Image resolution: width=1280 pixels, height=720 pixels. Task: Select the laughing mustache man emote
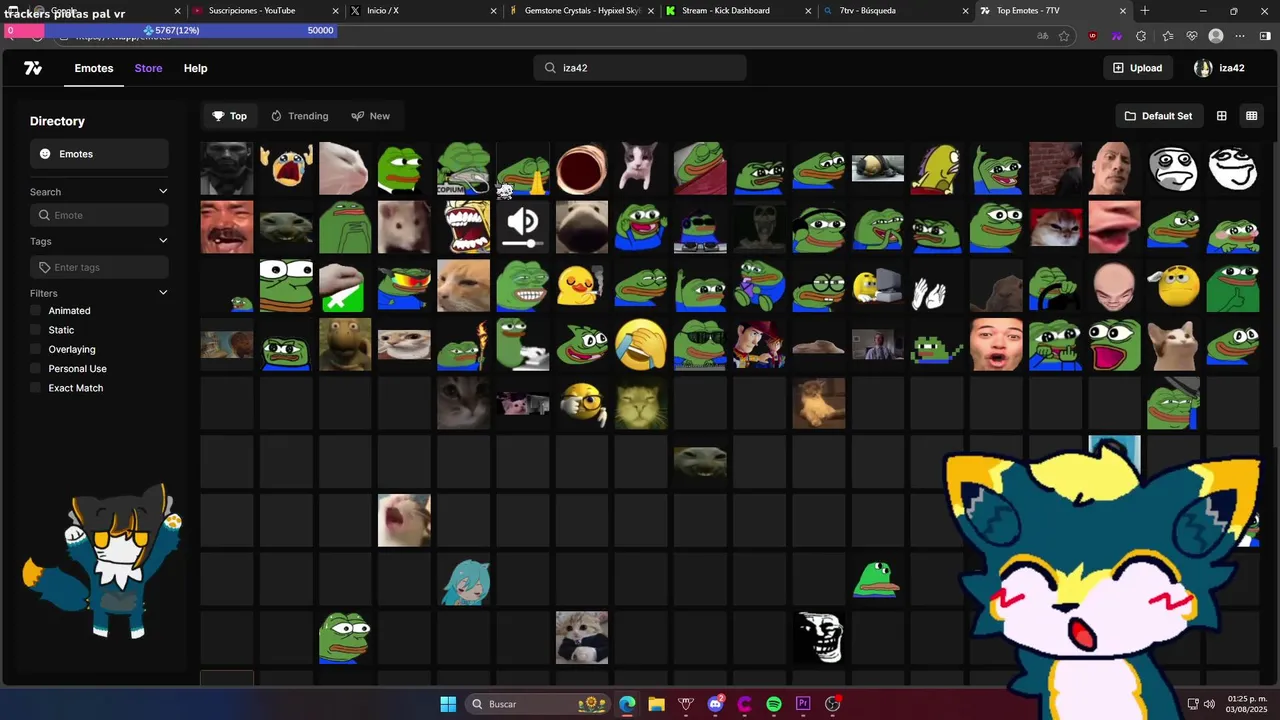pos(227,227)
